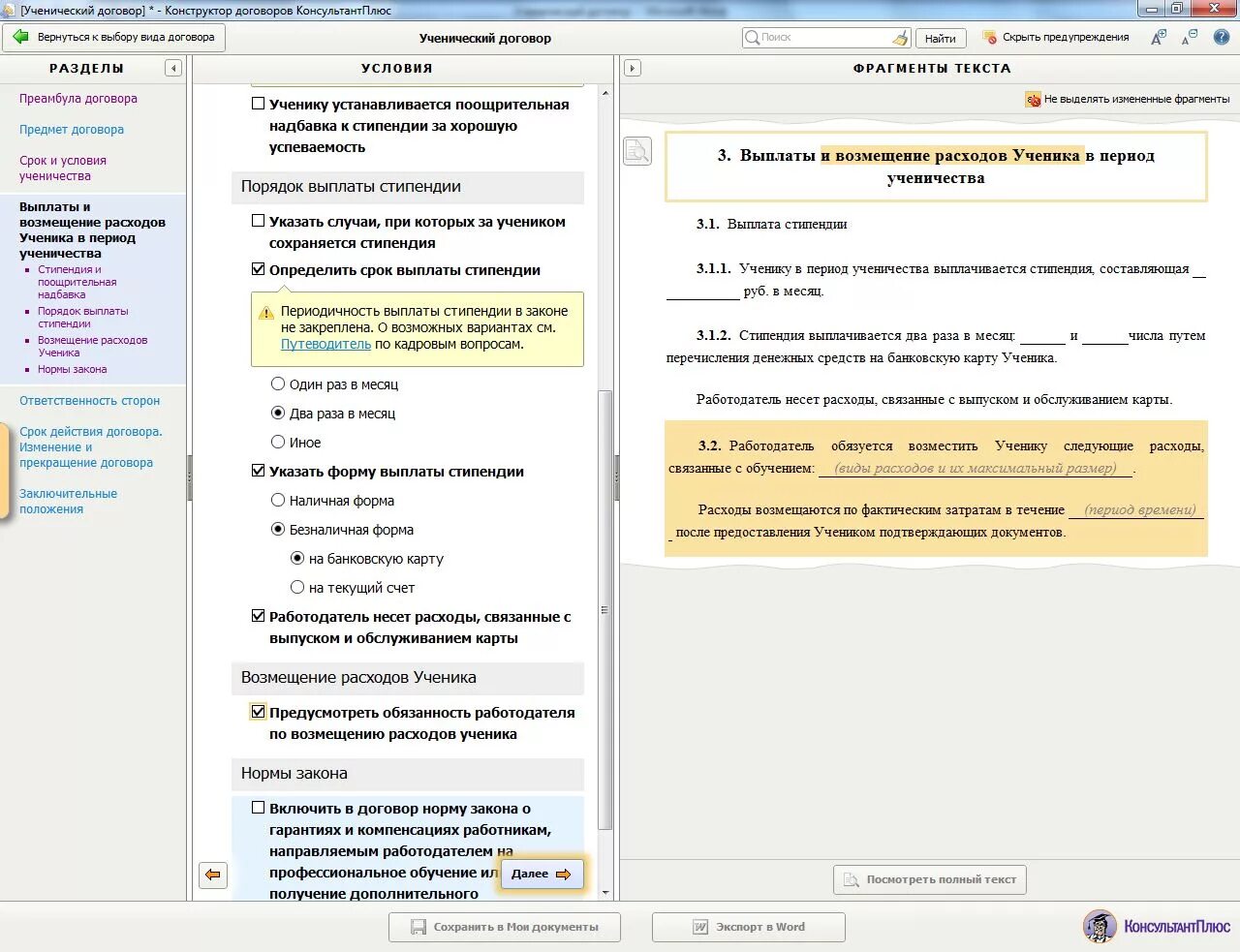Click the Найти search button
The width and height of the screenshot is (1240, 952).
[940, 38]
